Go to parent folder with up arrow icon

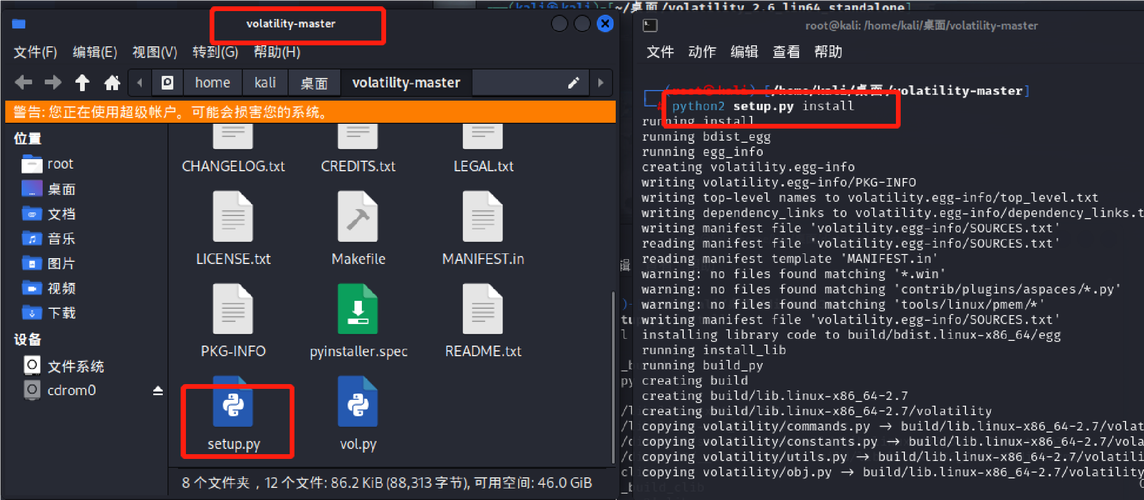(82, 82)
